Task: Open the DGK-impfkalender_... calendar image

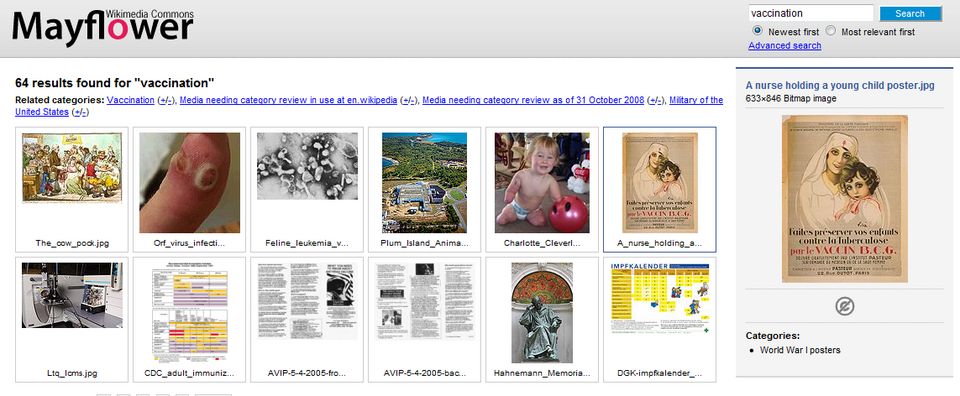Action: [660, 298]
